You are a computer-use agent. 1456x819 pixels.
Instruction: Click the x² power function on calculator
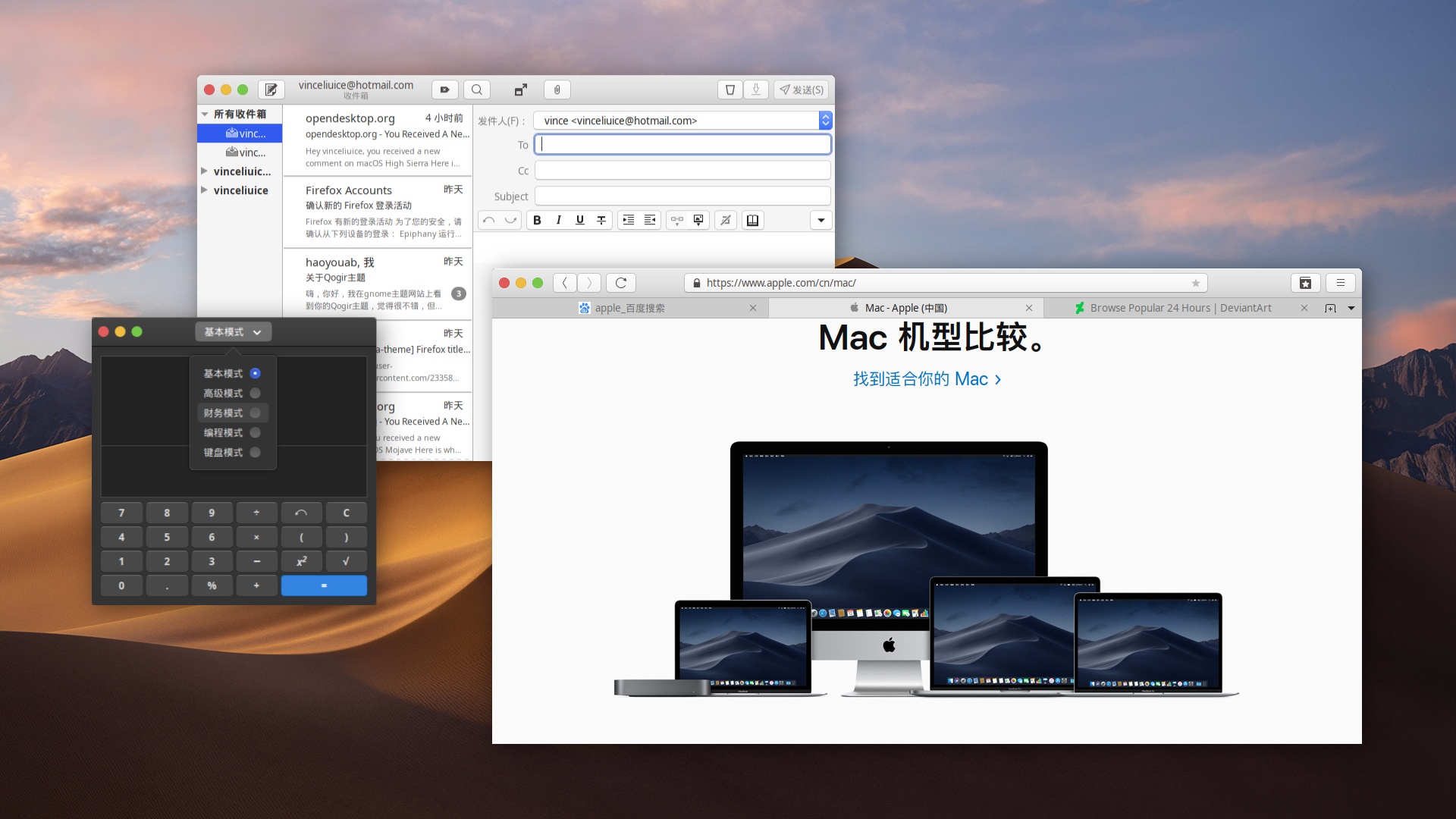(300, 560)
